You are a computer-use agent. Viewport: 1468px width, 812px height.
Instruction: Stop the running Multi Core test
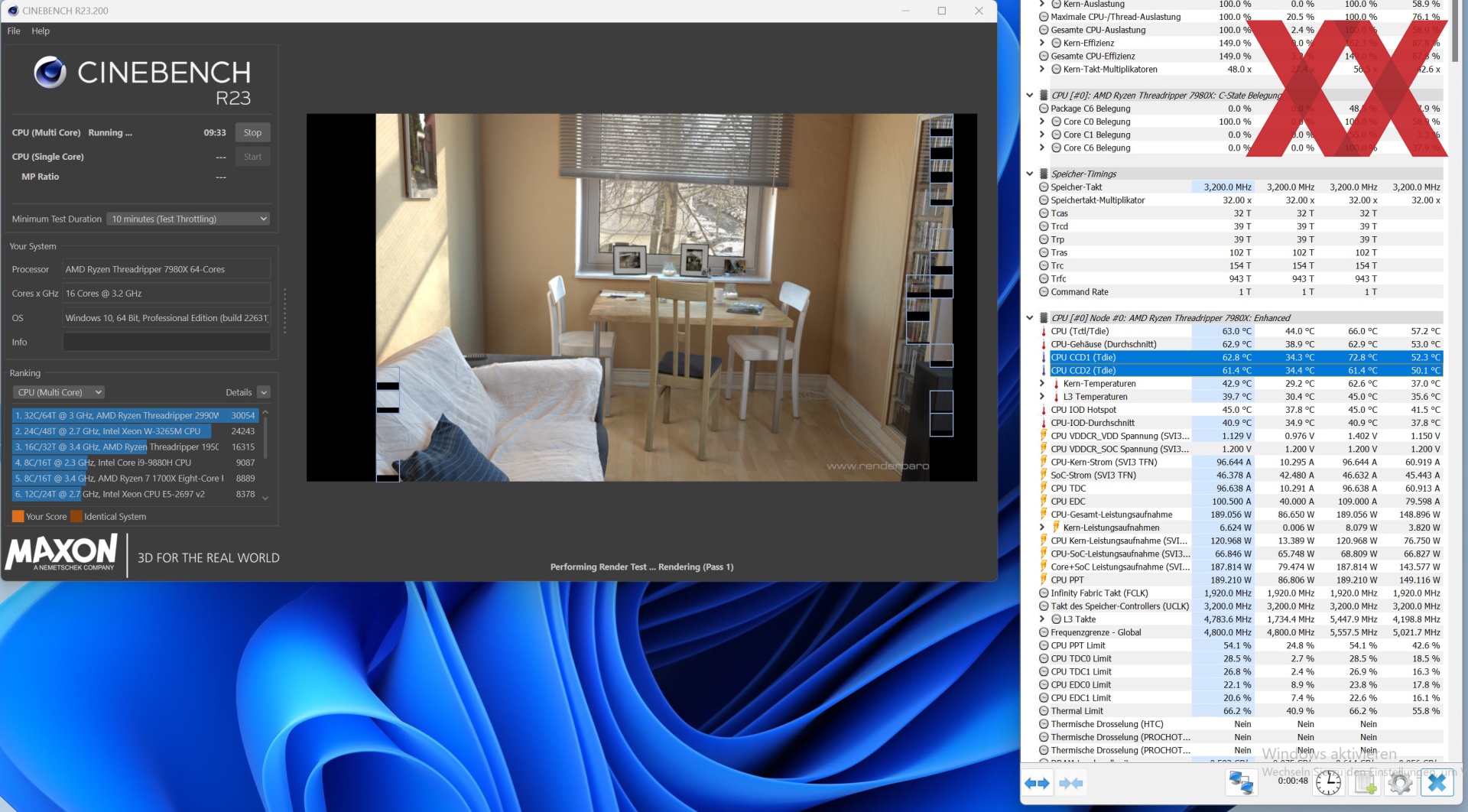(252, 132)
